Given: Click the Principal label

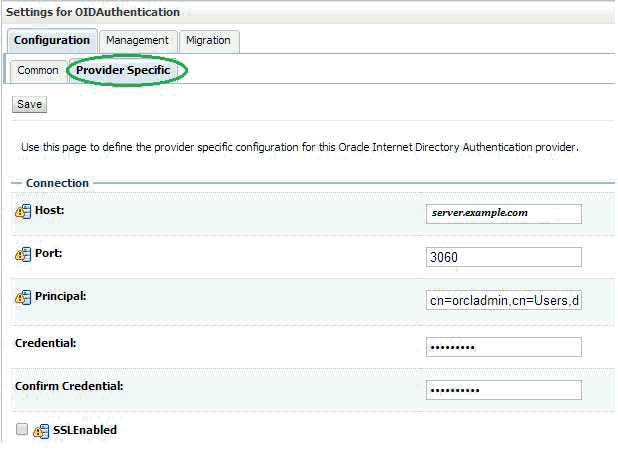Looking at the screenshot, I should pos(61,296).
